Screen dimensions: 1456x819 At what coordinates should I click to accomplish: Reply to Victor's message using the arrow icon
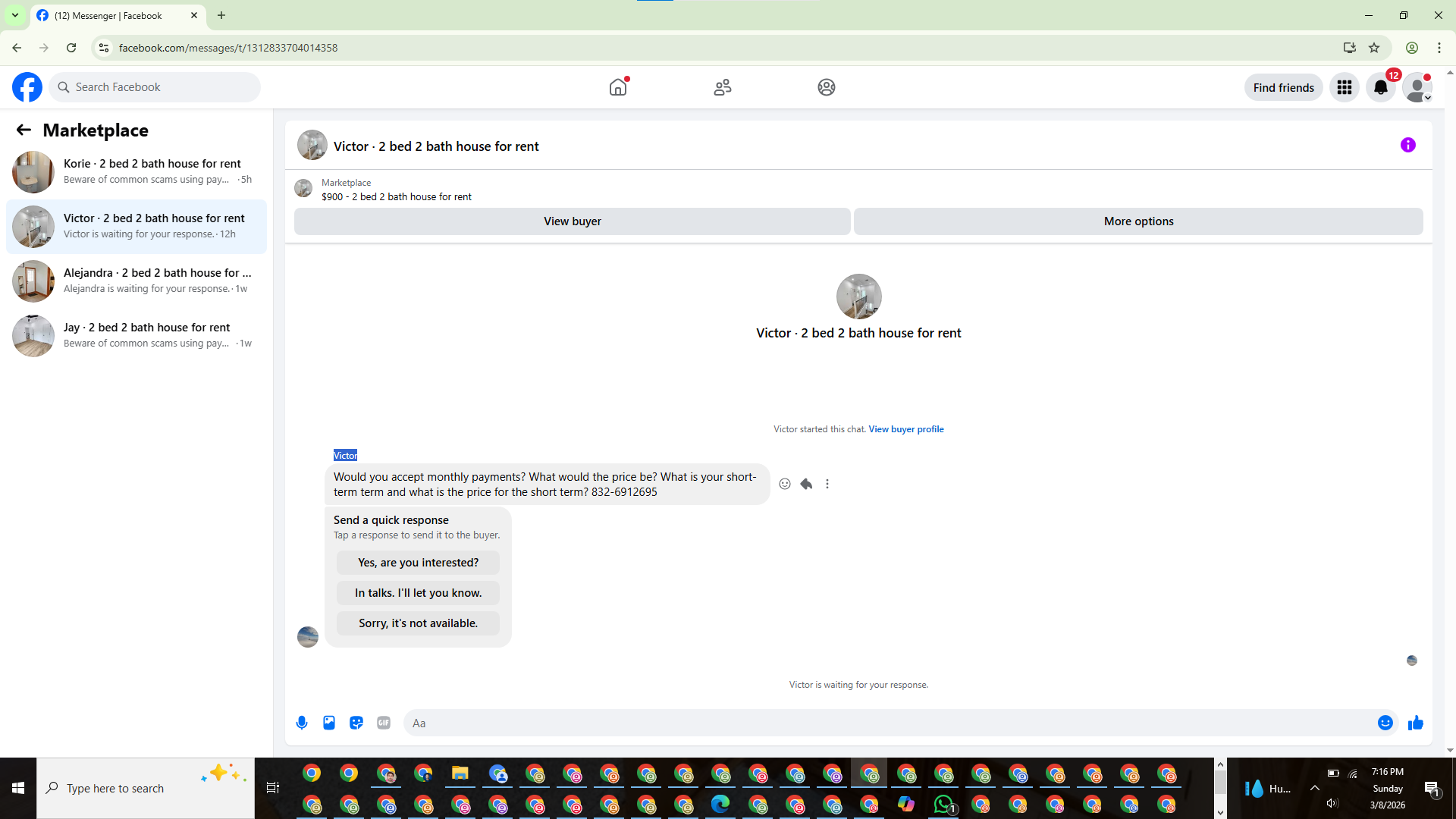coord(806,484)
